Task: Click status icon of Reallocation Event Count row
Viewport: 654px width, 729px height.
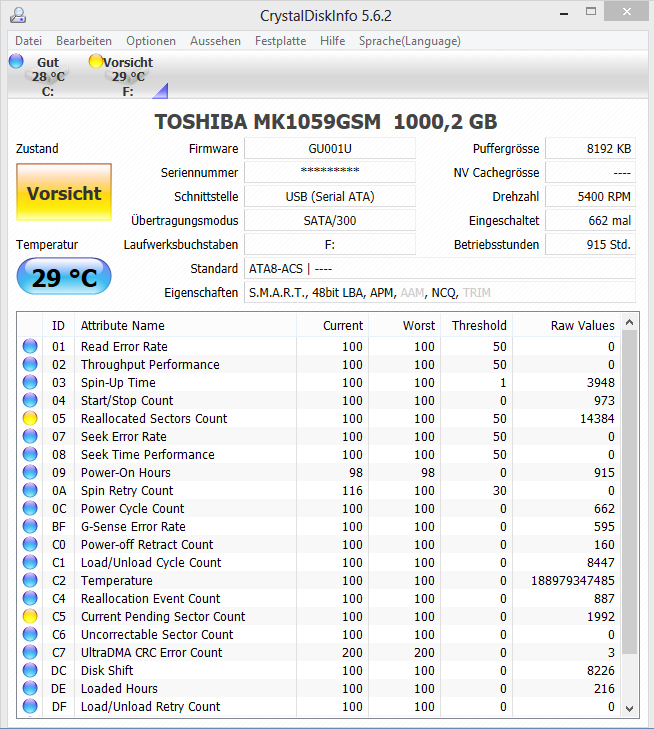Action: (30, 598)
